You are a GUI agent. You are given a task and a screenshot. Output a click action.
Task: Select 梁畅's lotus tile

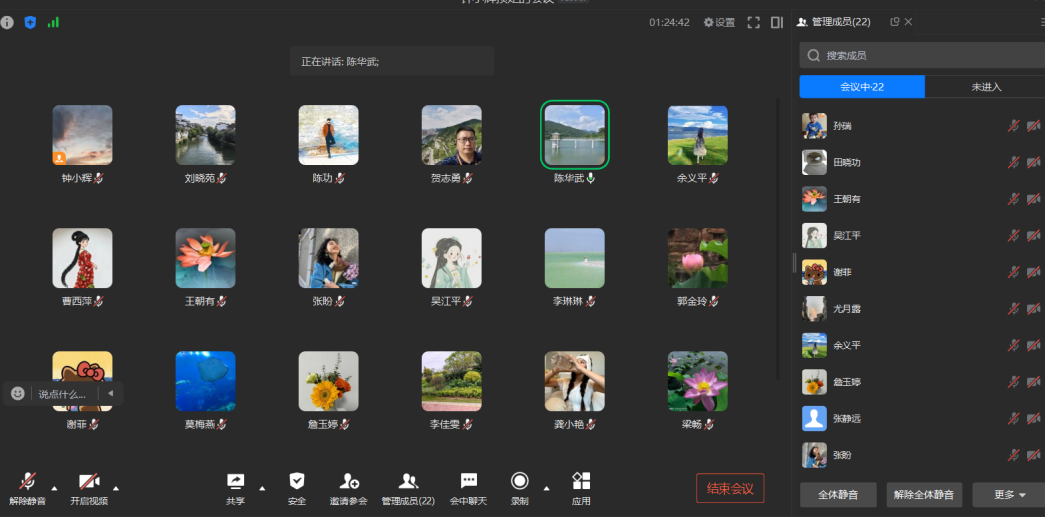click(698, 381)
